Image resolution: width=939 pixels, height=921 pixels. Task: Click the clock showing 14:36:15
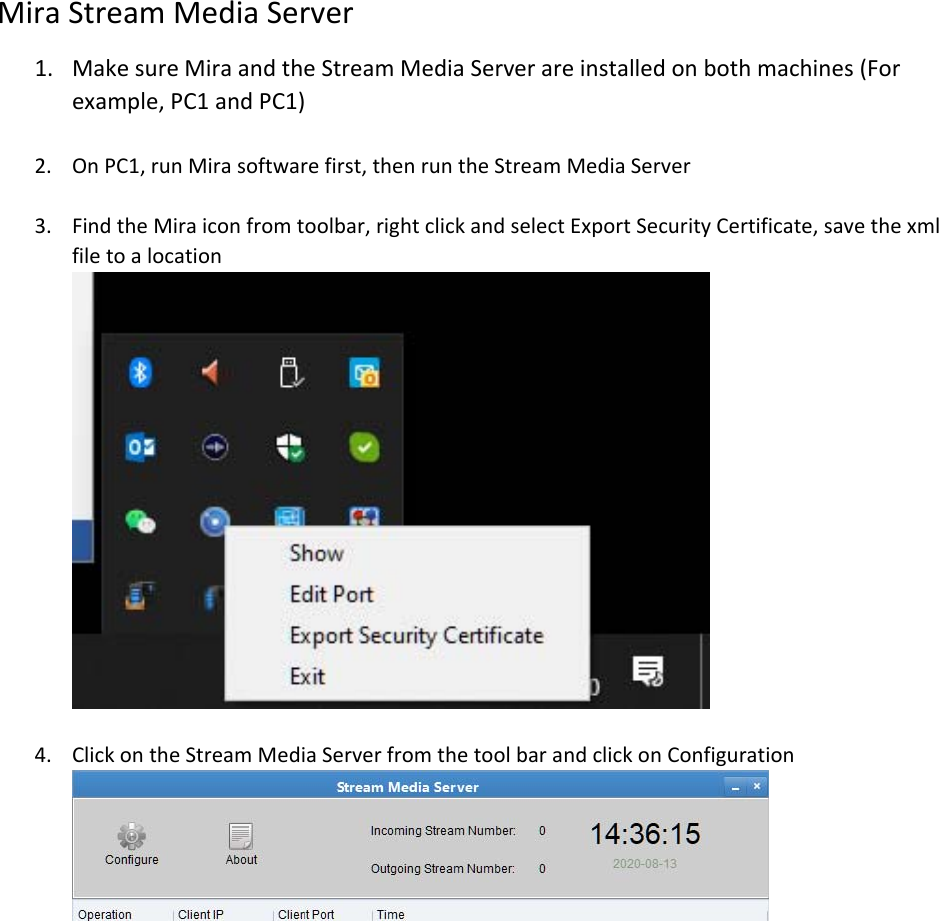tap(644, 833)
